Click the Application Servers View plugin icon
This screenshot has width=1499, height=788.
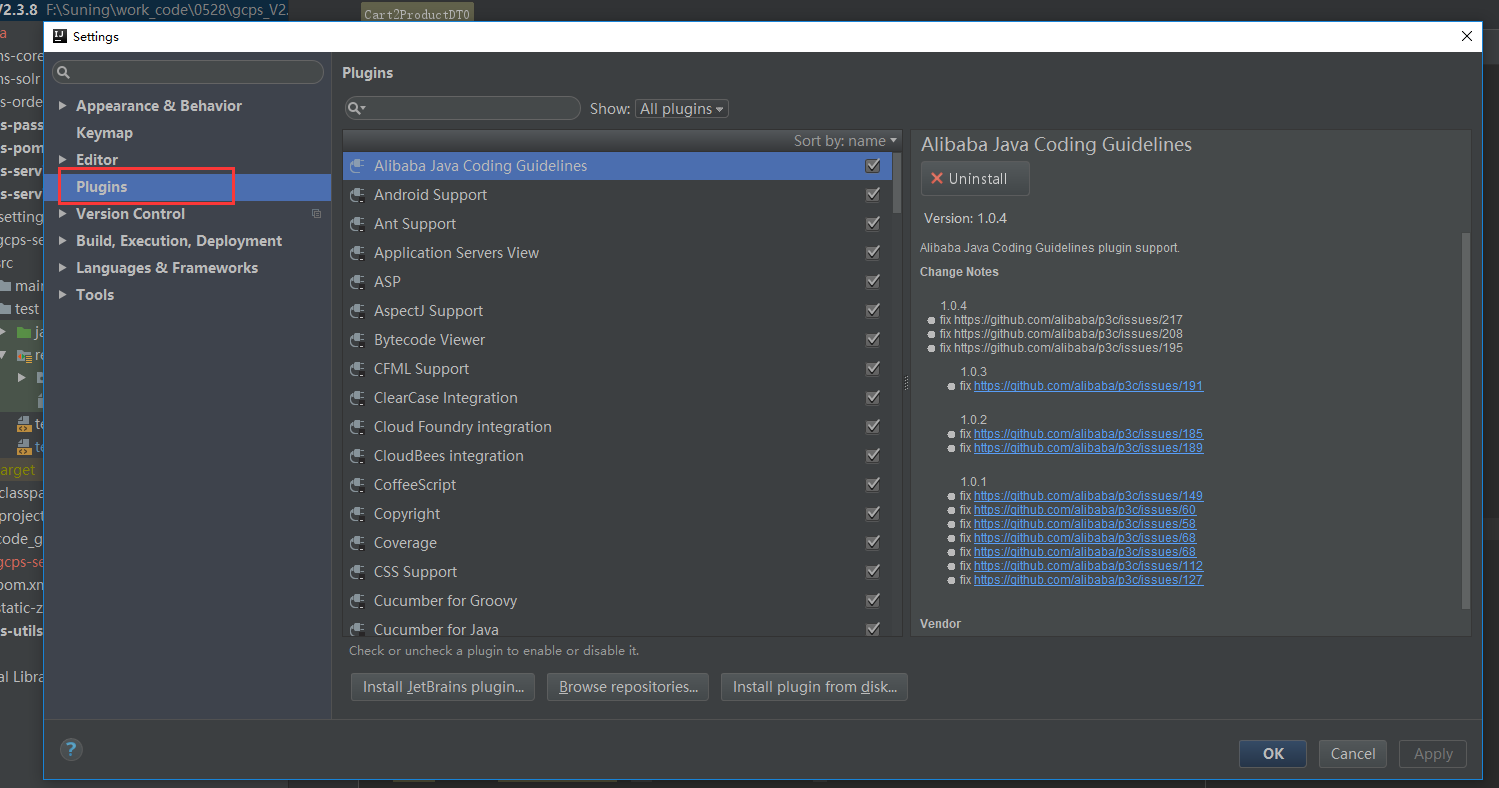coord(357,253)
